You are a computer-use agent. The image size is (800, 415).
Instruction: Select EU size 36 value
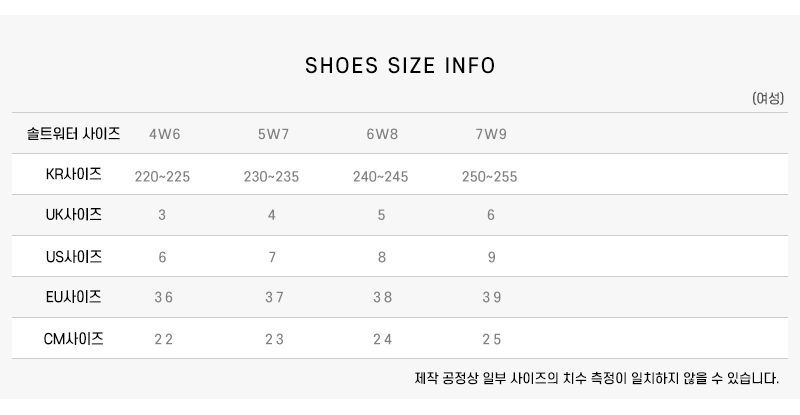click(164, 298)
